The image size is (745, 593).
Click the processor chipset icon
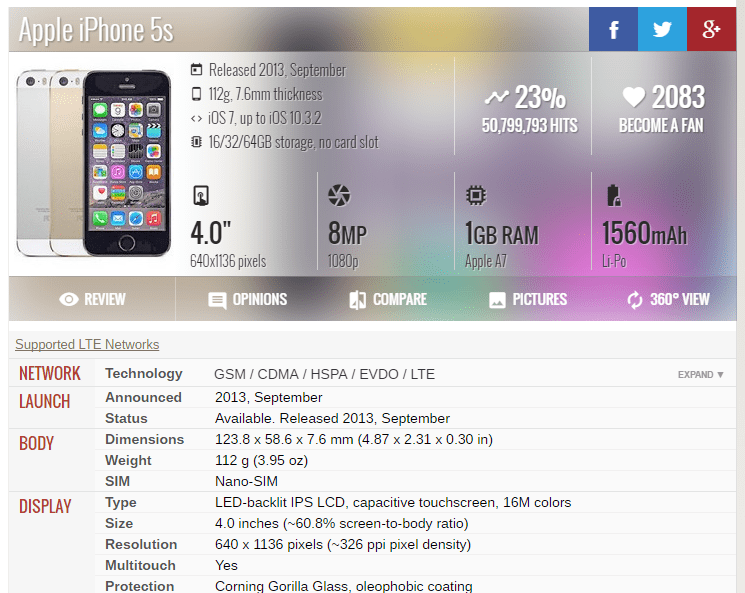click(x=476, y=195)
